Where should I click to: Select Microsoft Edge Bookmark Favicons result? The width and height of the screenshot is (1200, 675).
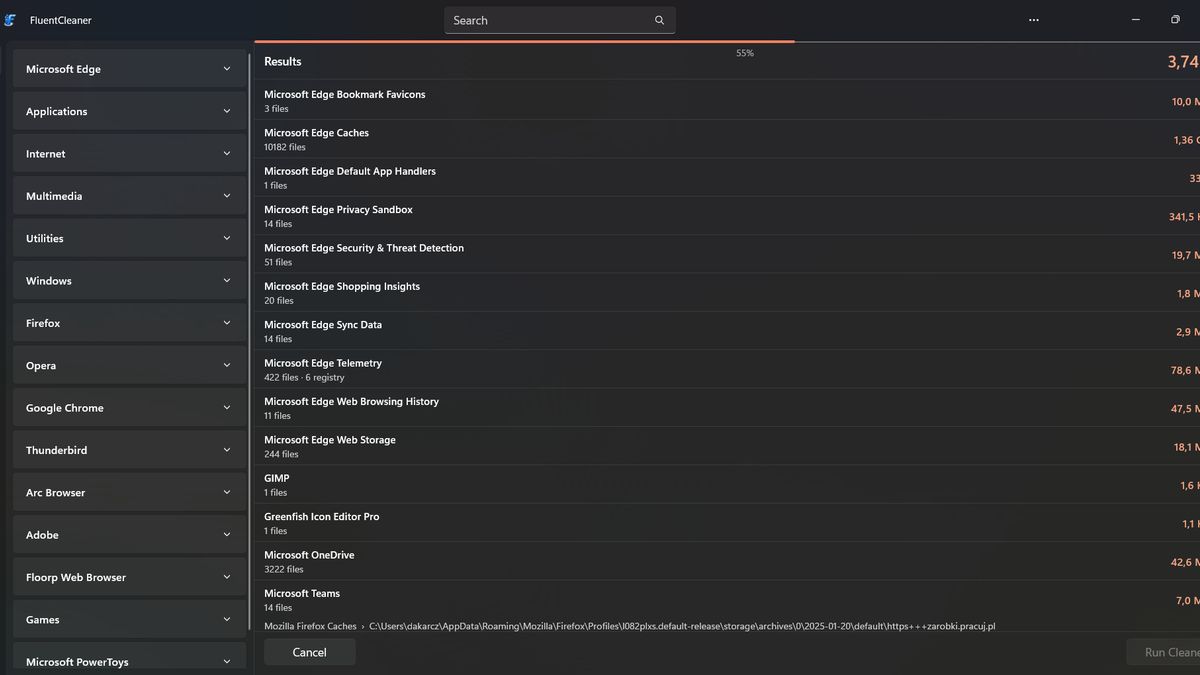727,101
